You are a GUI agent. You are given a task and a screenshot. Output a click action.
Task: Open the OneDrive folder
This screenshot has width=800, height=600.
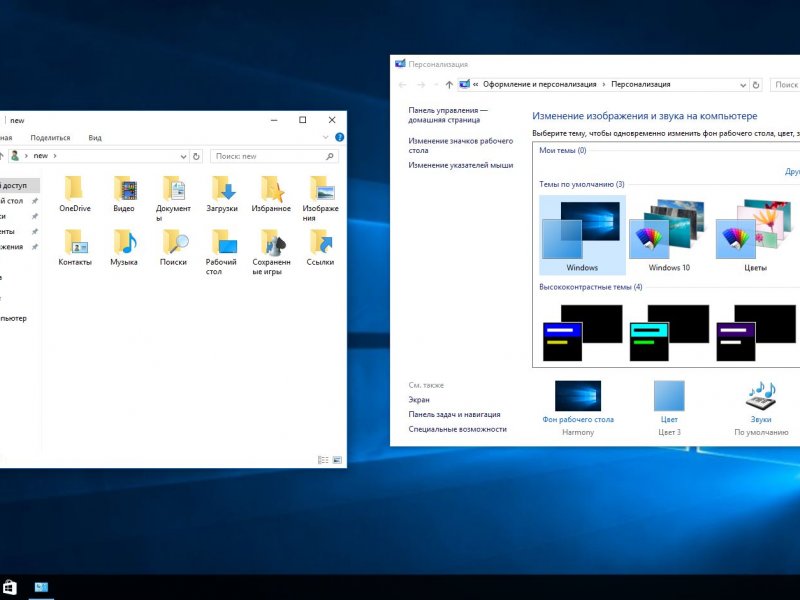(74, 194)
